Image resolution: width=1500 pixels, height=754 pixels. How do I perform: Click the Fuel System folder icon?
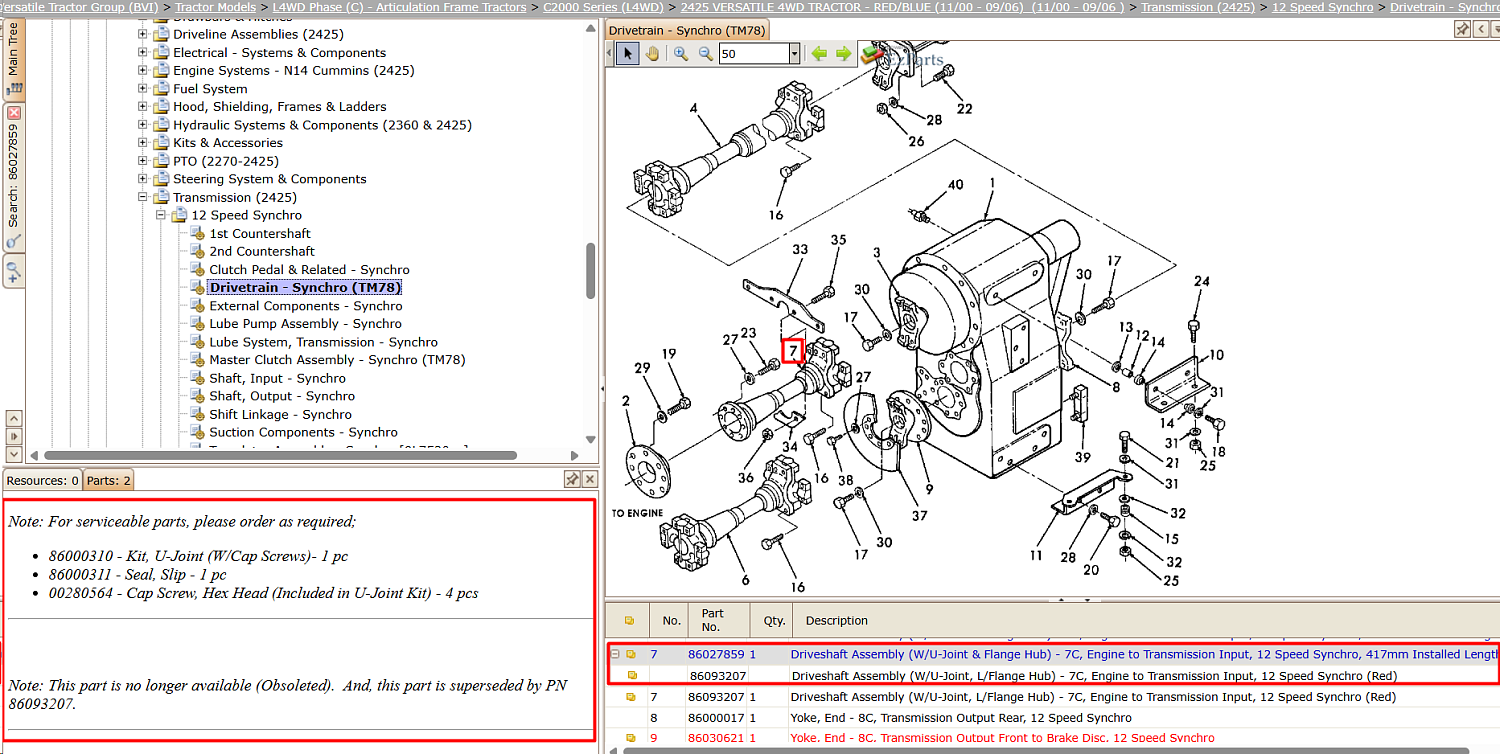click(x=161, y=88)
